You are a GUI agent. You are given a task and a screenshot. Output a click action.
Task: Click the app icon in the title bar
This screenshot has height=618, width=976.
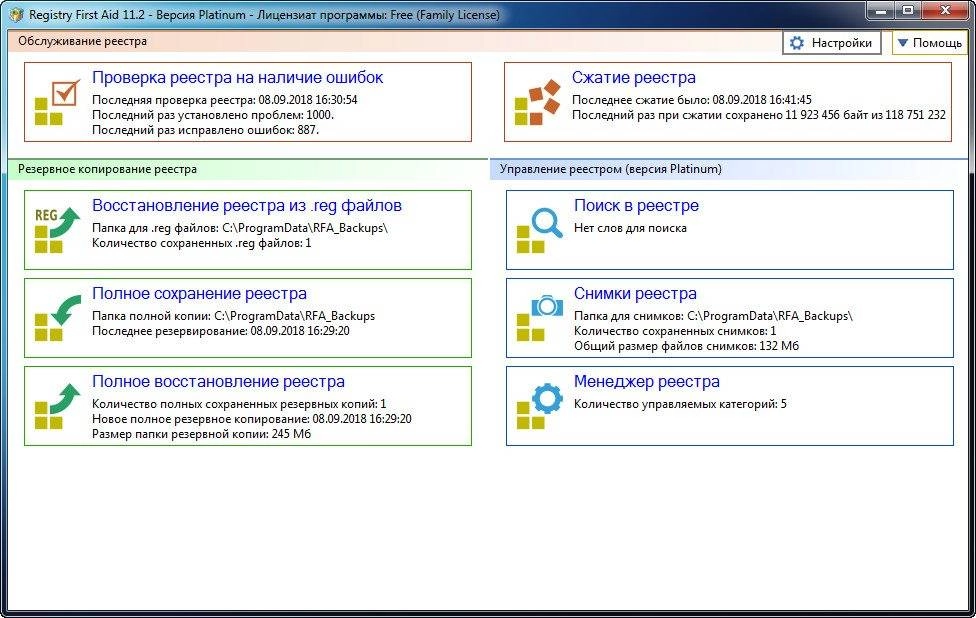[x=16, y=14]
